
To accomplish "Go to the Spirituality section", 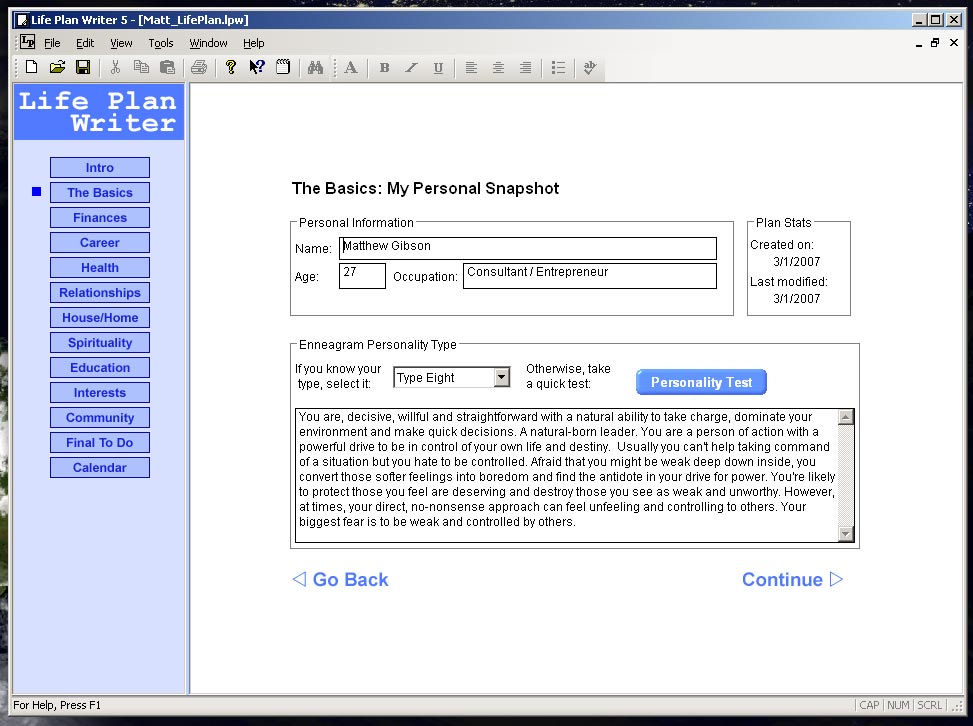I will 100,343.
